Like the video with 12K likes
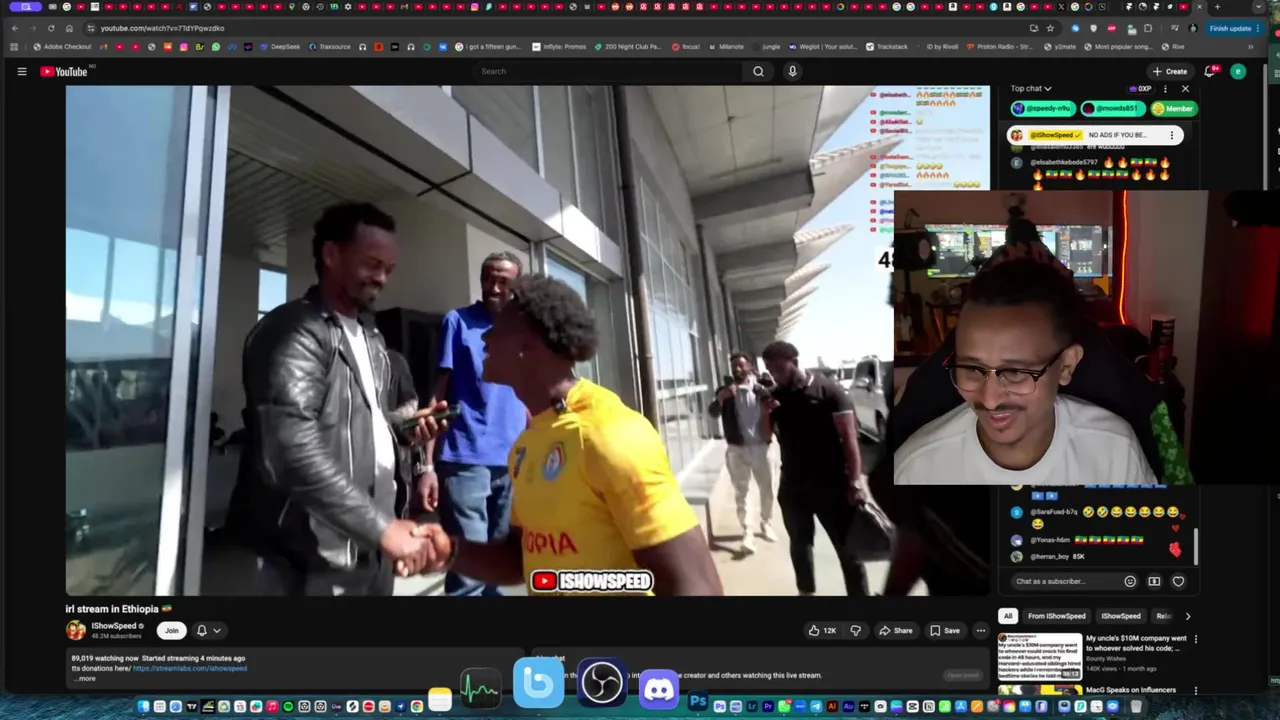1280x720 pixels. point(822,630)
